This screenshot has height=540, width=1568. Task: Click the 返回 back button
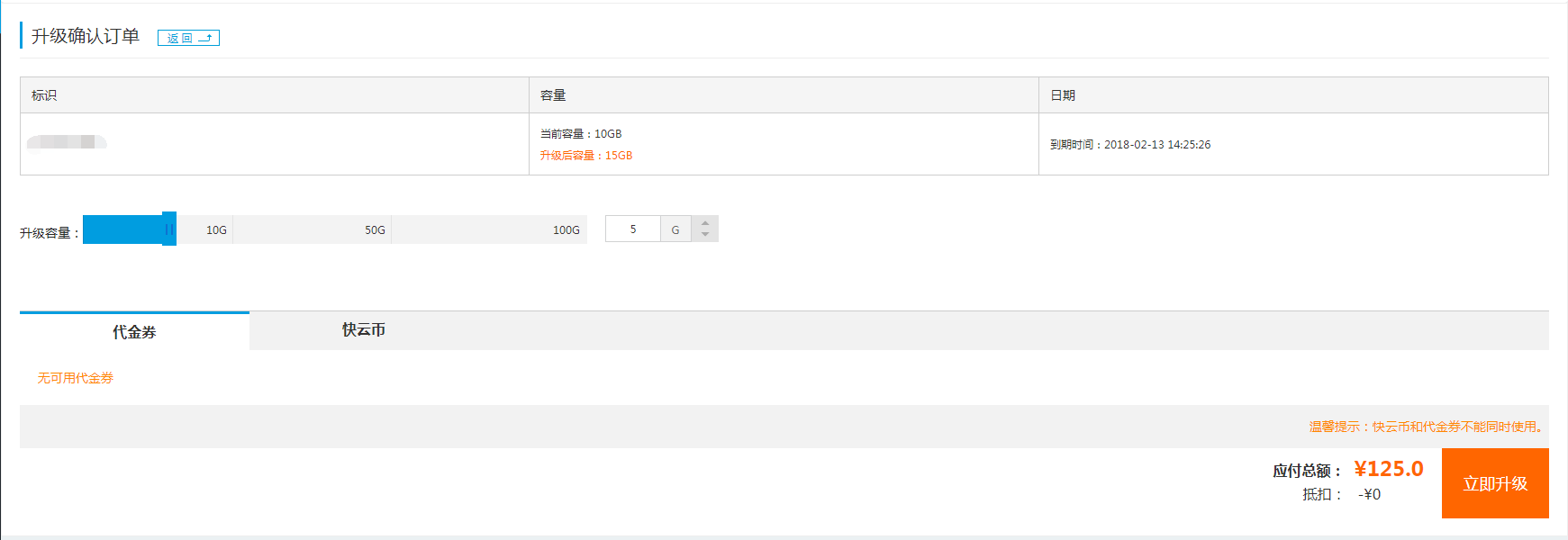tap(188, 38)
